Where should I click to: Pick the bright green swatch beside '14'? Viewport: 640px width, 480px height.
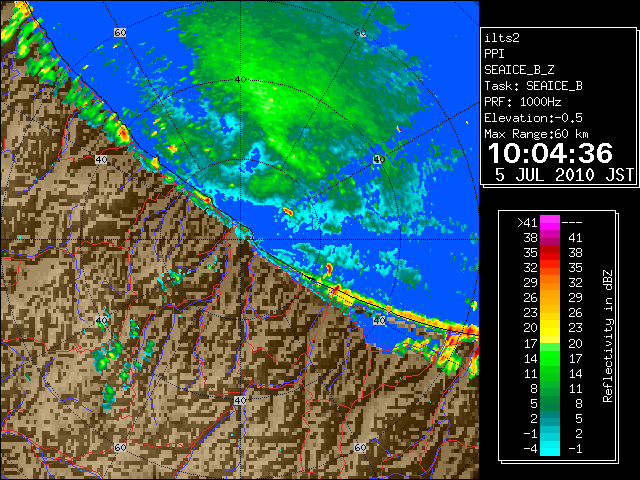[550, 358]
